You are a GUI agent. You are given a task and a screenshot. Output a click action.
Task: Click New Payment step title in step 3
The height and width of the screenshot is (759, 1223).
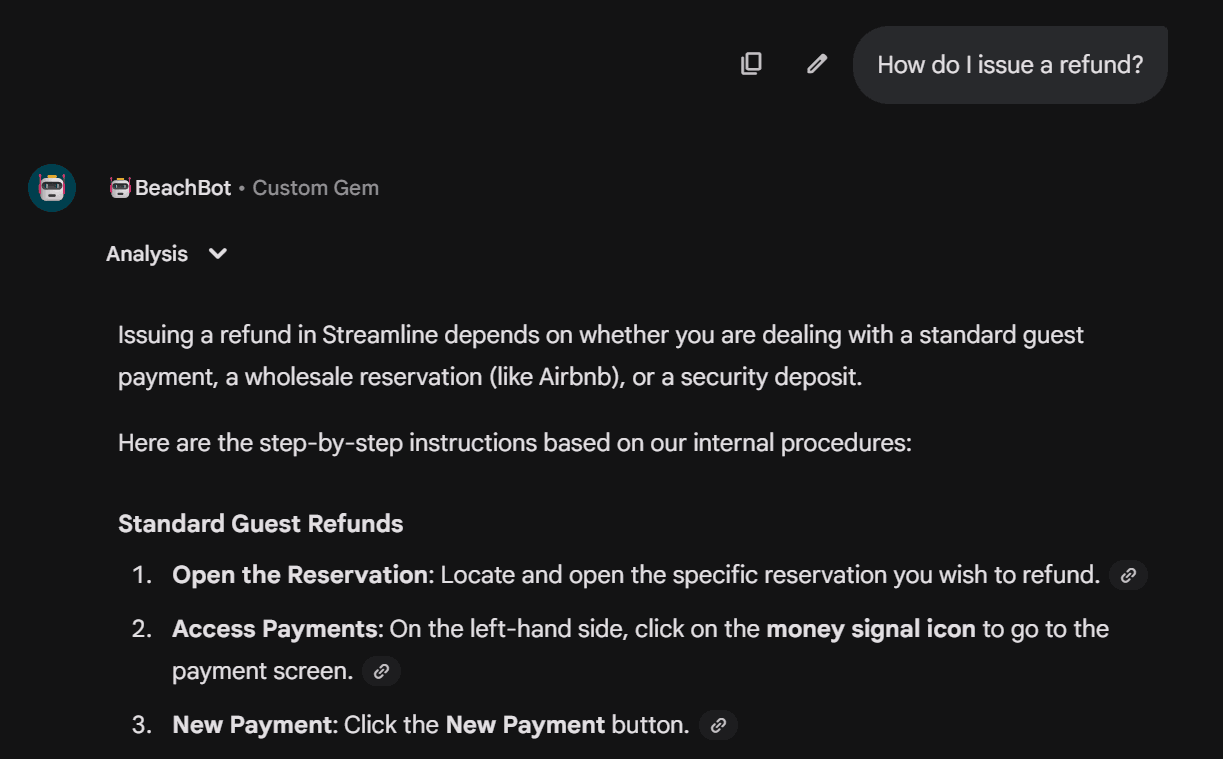[x=251, y=725]
